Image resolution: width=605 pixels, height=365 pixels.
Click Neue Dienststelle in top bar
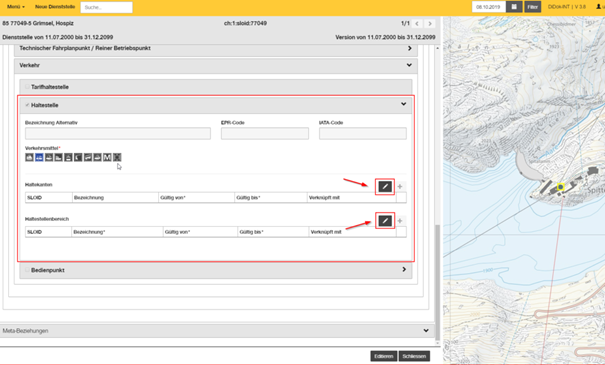tap(55, 7)
